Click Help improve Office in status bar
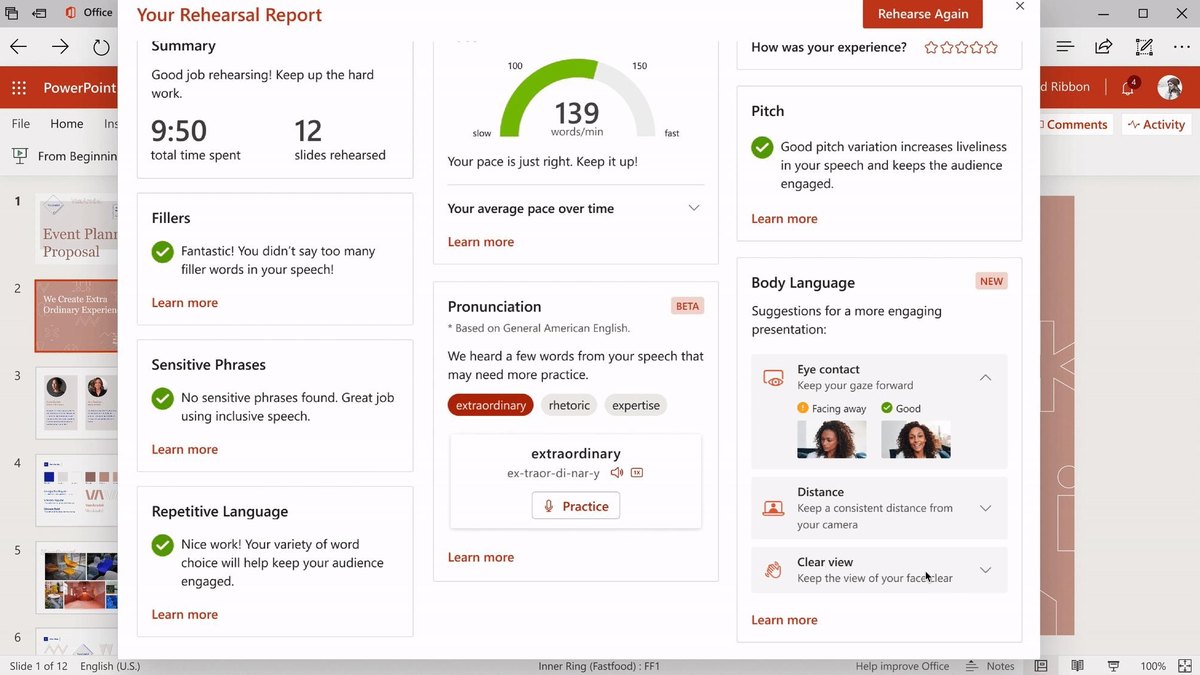Screen dimensions: 1200x675 [902, 666]
